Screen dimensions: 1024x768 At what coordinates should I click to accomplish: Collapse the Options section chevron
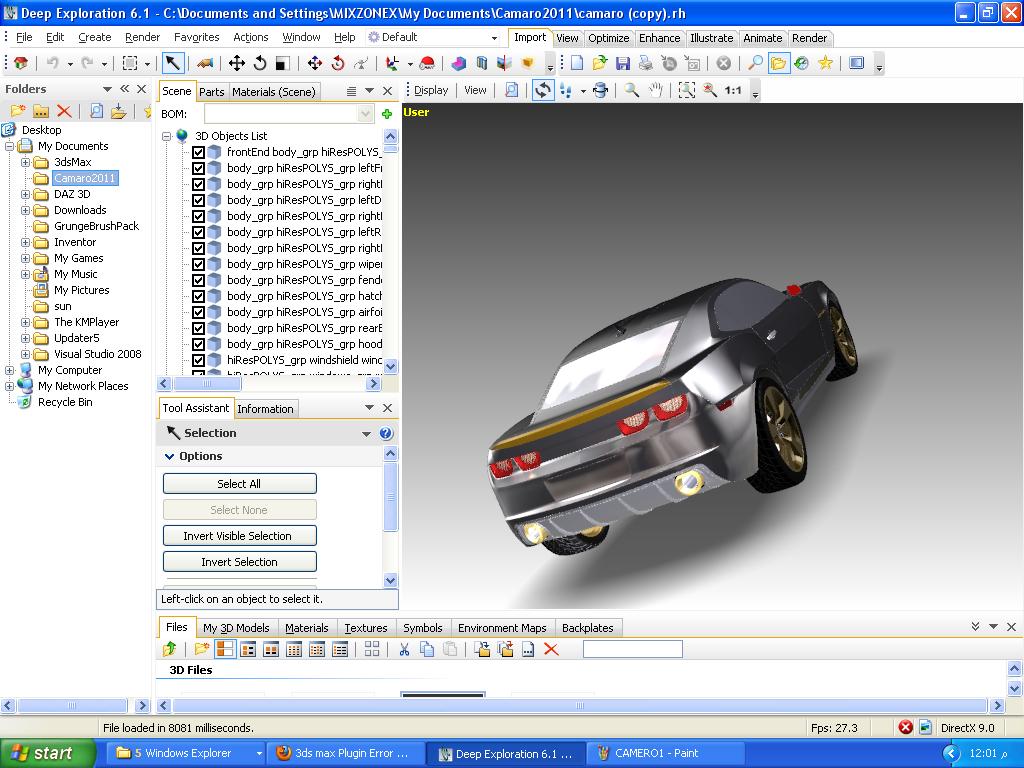click(170, 456)
